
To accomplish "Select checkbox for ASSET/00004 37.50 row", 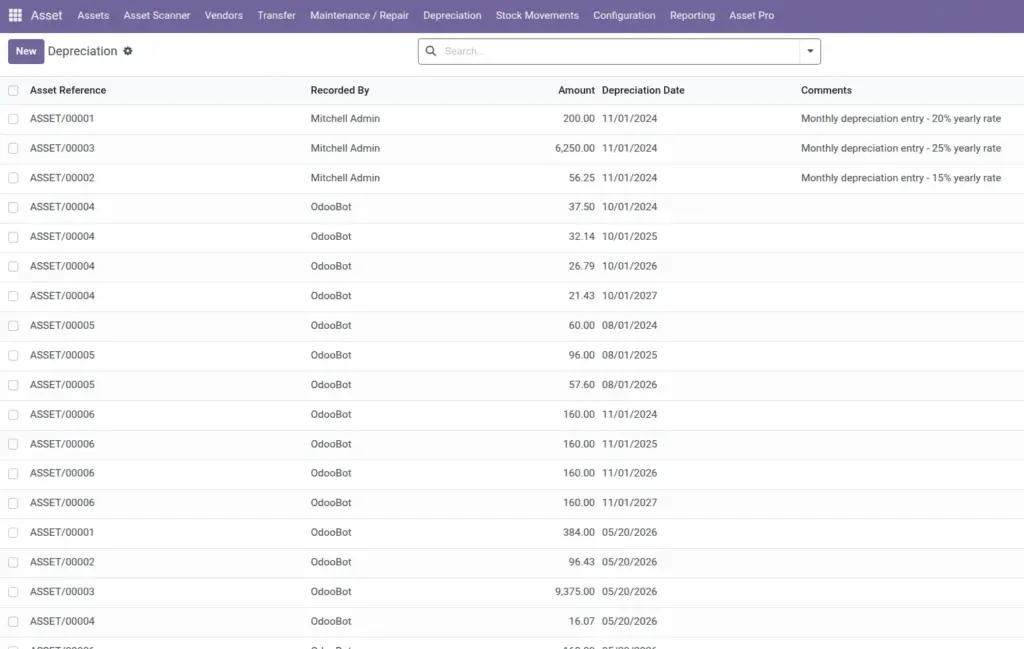I will 13,207.
